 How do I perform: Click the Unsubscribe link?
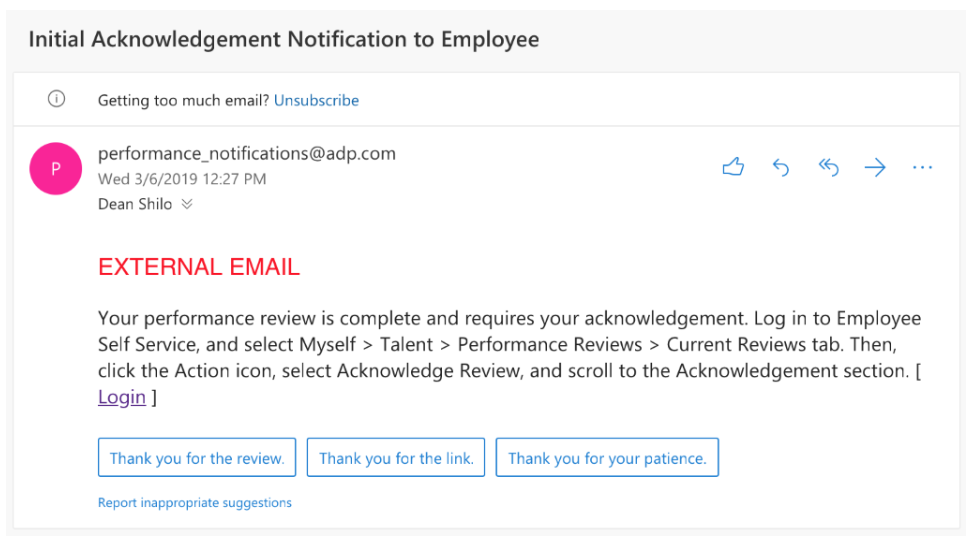(316, 100)
